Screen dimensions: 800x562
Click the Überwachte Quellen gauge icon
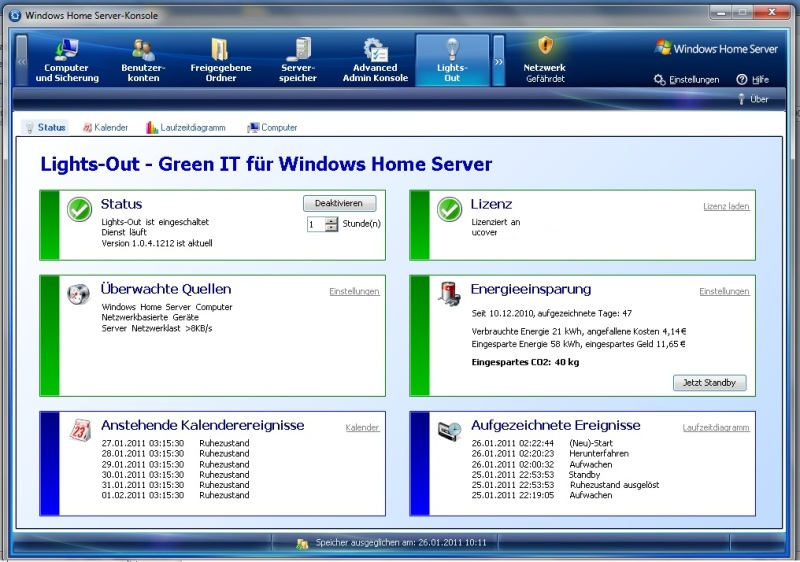(x=79, y=294)
